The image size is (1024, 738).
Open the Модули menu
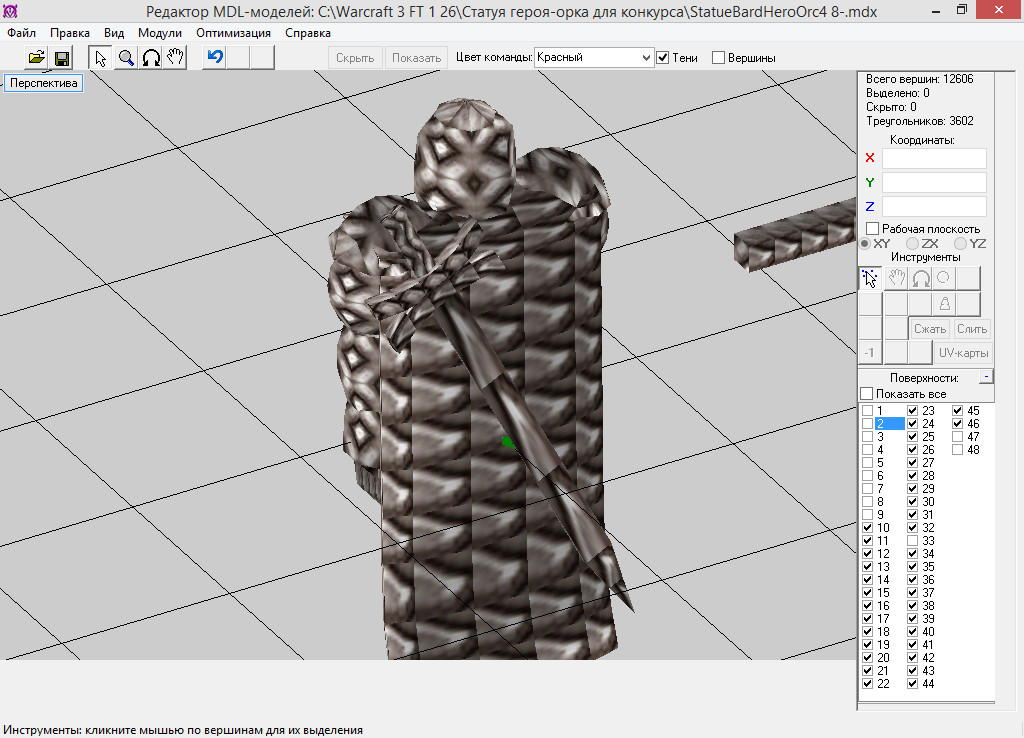tap(160, 33)
